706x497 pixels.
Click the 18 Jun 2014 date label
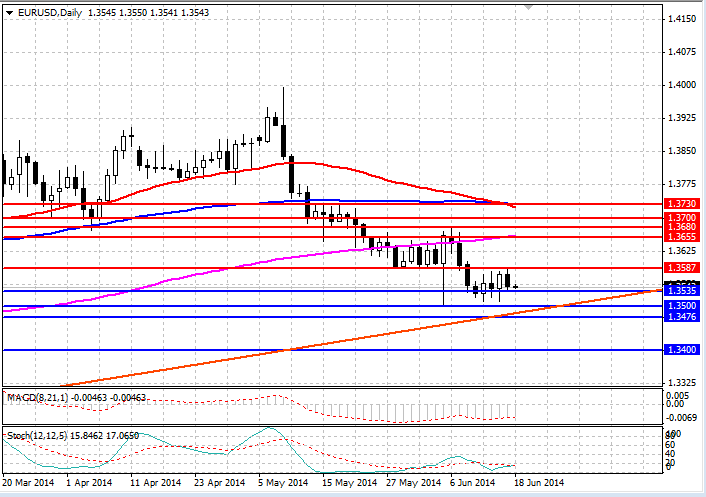point(539,483)
